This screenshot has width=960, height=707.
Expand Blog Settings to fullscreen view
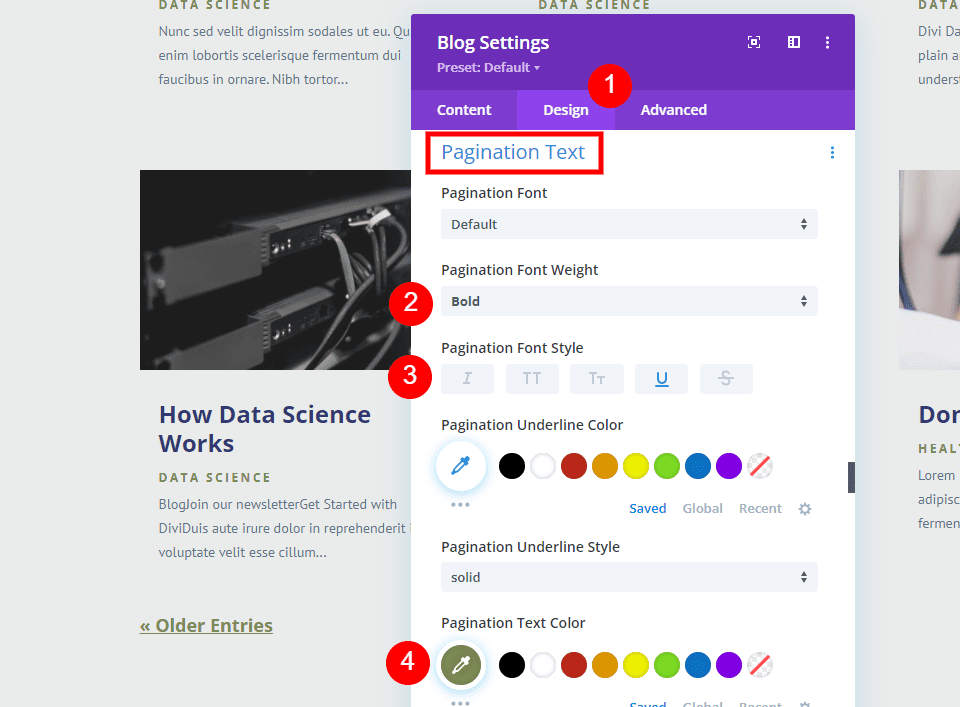[x=753, y=42]
